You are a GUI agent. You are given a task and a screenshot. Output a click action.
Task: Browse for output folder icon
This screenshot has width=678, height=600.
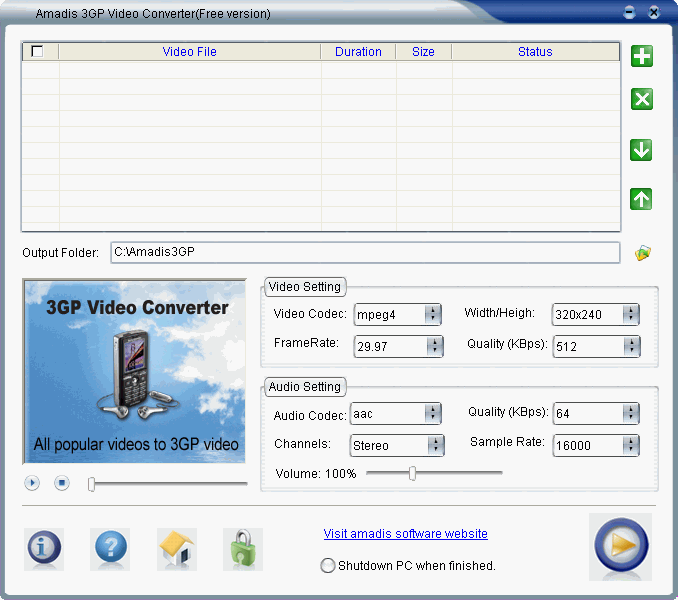point(643,253)
